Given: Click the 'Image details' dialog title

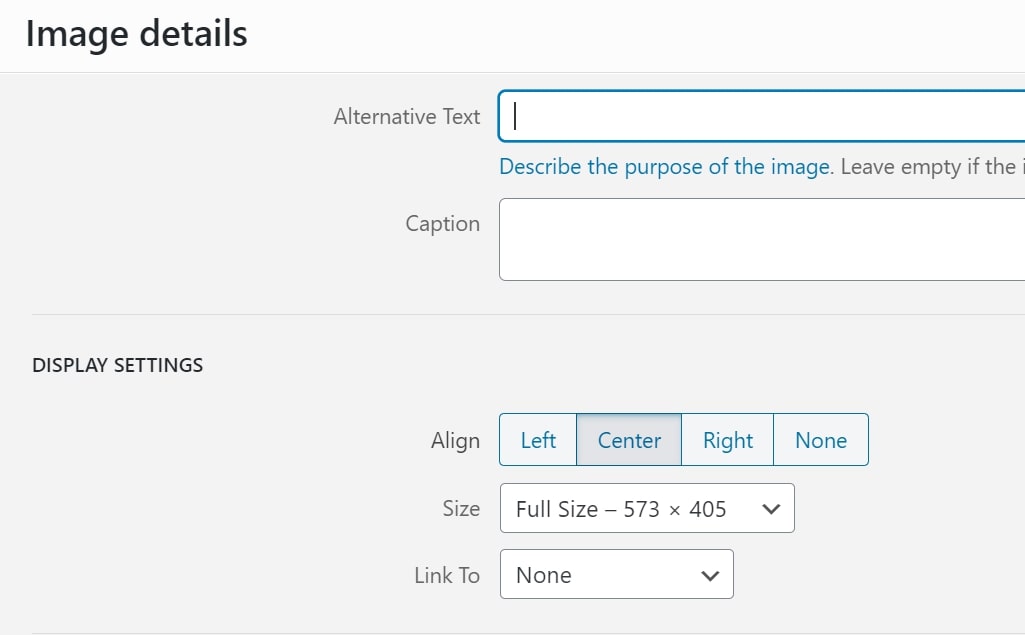Looking at the screenshot, I should 136,34.
